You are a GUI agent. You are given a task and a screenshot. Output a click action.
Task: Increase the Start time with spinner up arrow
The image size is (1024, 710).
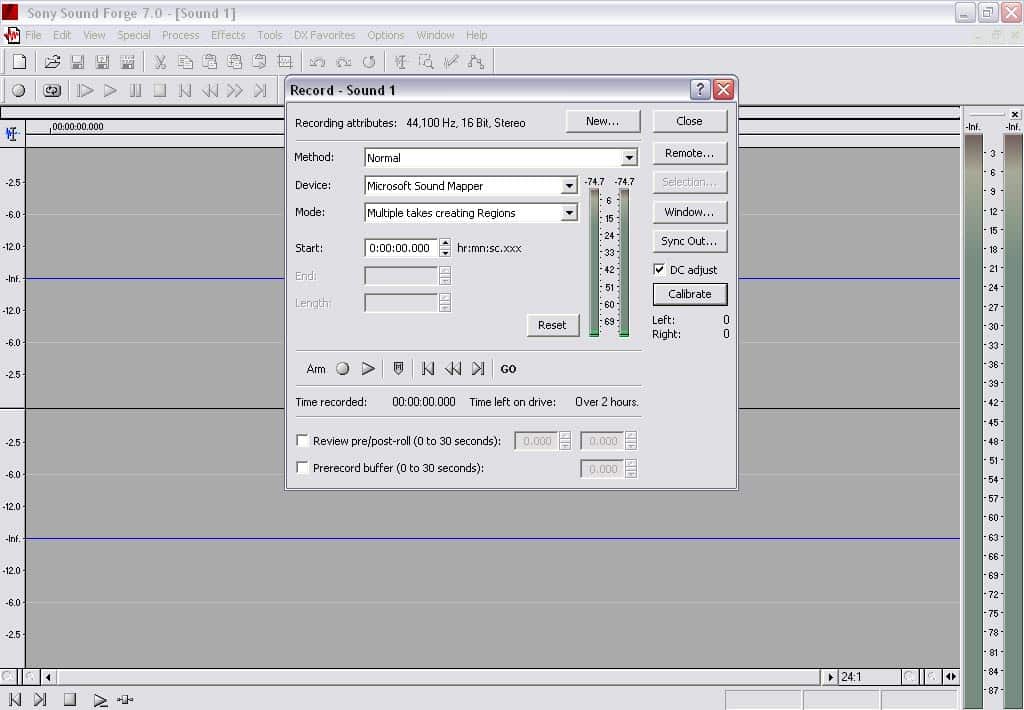(445, 244)
